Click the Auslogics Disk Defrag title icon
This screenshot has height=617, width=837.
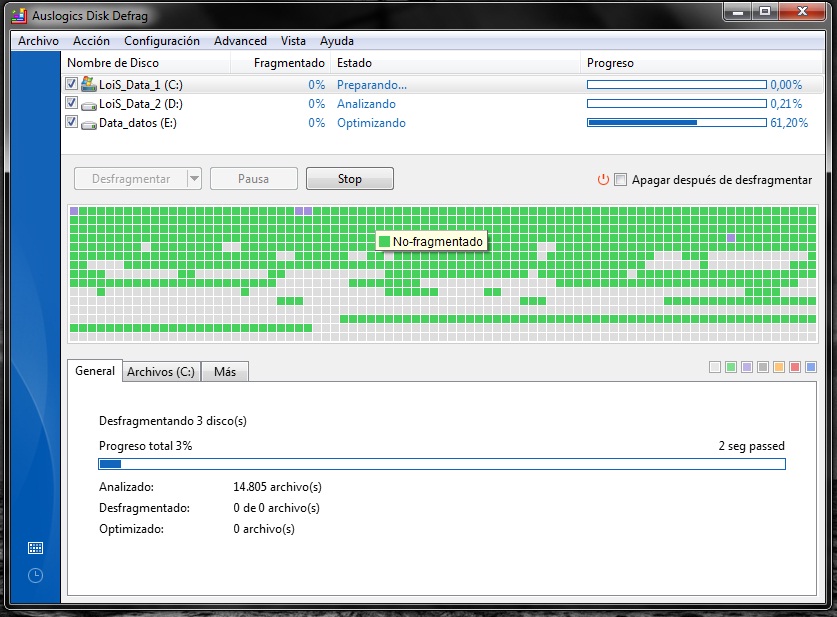pos(19,15)
